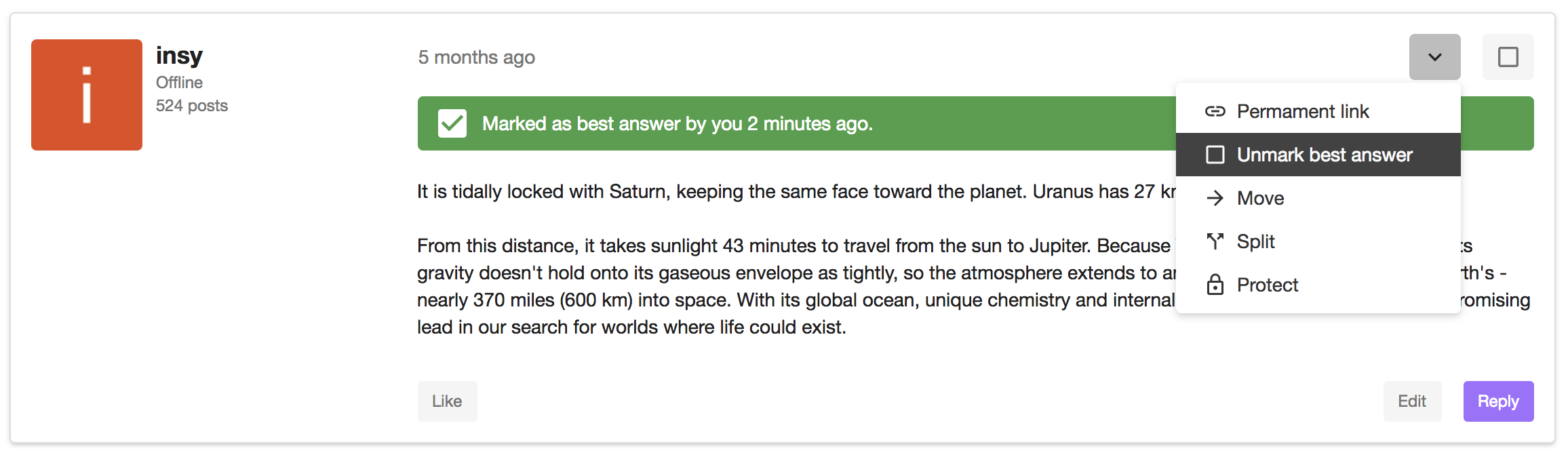1568x457 pixels.
Task: Hit the purple Reply button
Action: (x=1498, y=401)
